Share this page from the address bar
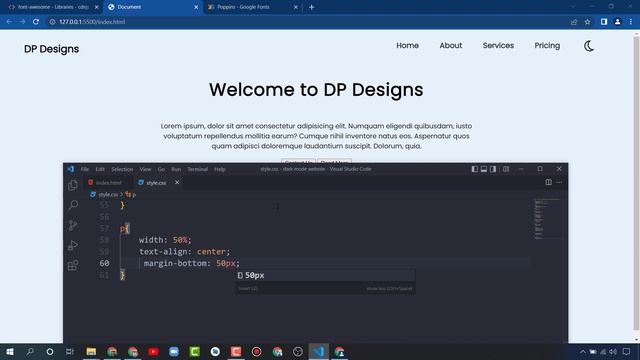 pos(574,22)
